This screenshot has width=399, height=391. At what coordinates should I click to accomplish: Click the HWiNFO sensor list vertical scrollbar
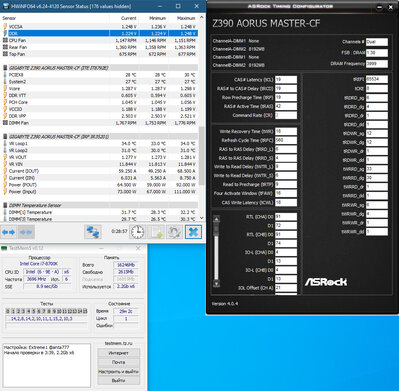tap(201, 117)
